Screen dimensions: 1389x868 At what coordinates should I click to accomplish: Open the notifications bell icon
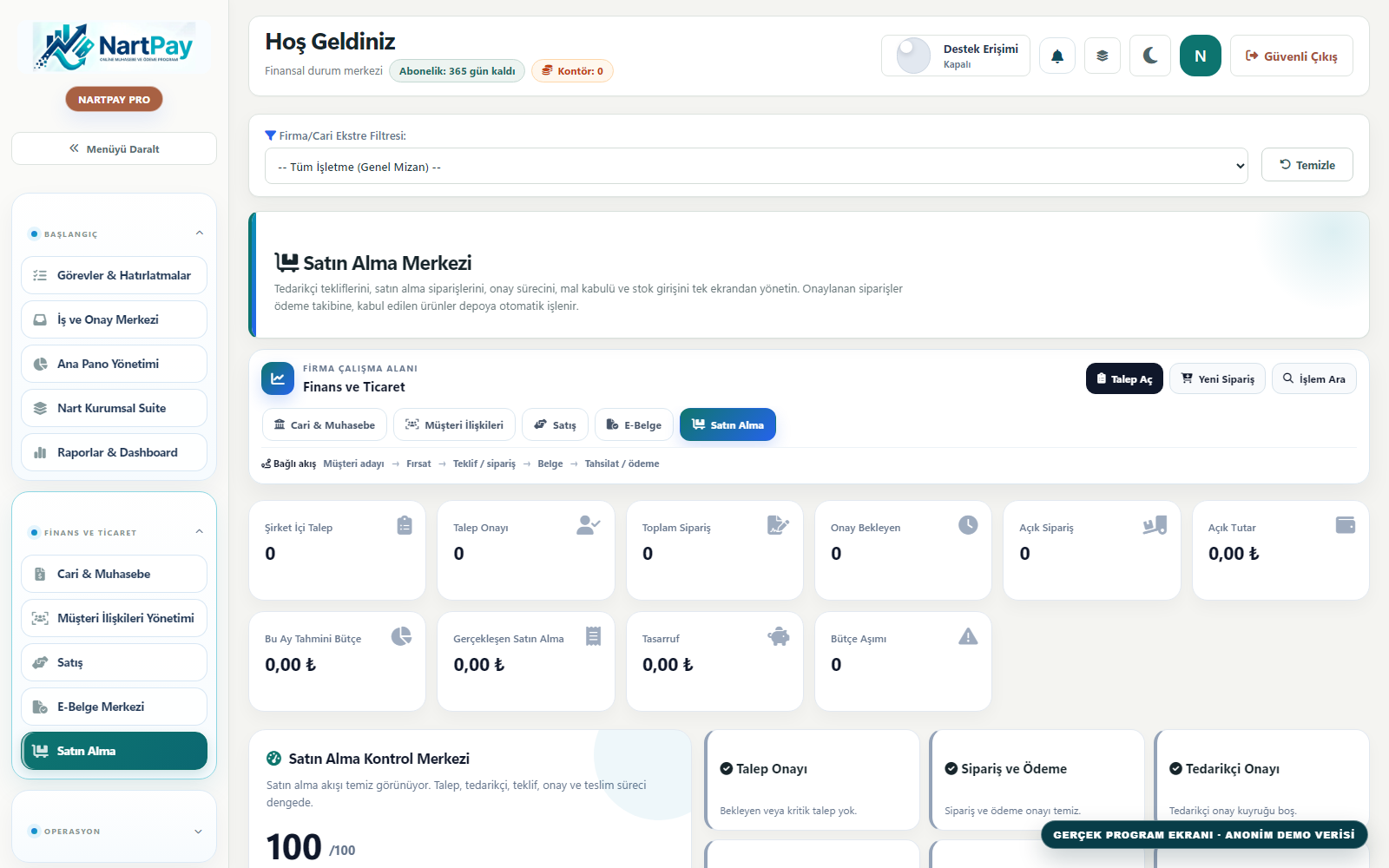click(x=1057, y=56)
